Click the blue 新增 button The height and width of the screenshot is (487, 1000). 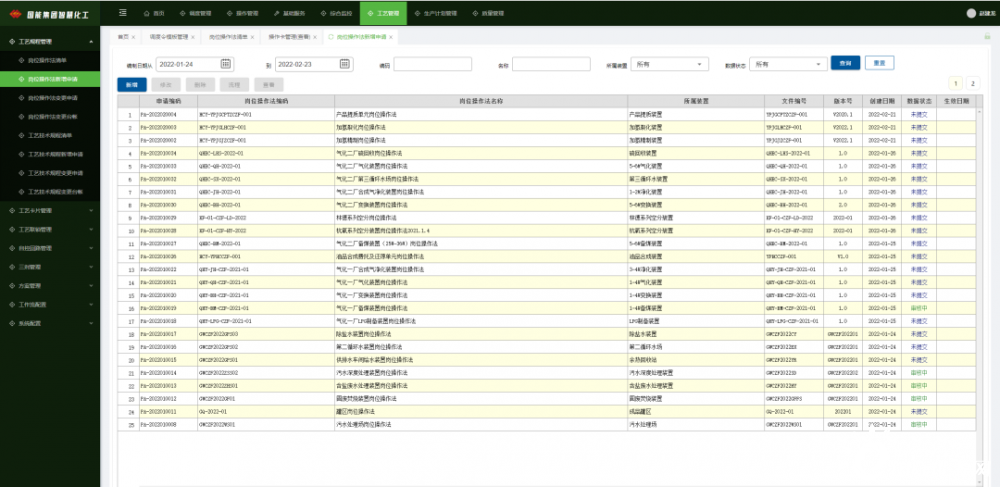[x=132, y=85]
